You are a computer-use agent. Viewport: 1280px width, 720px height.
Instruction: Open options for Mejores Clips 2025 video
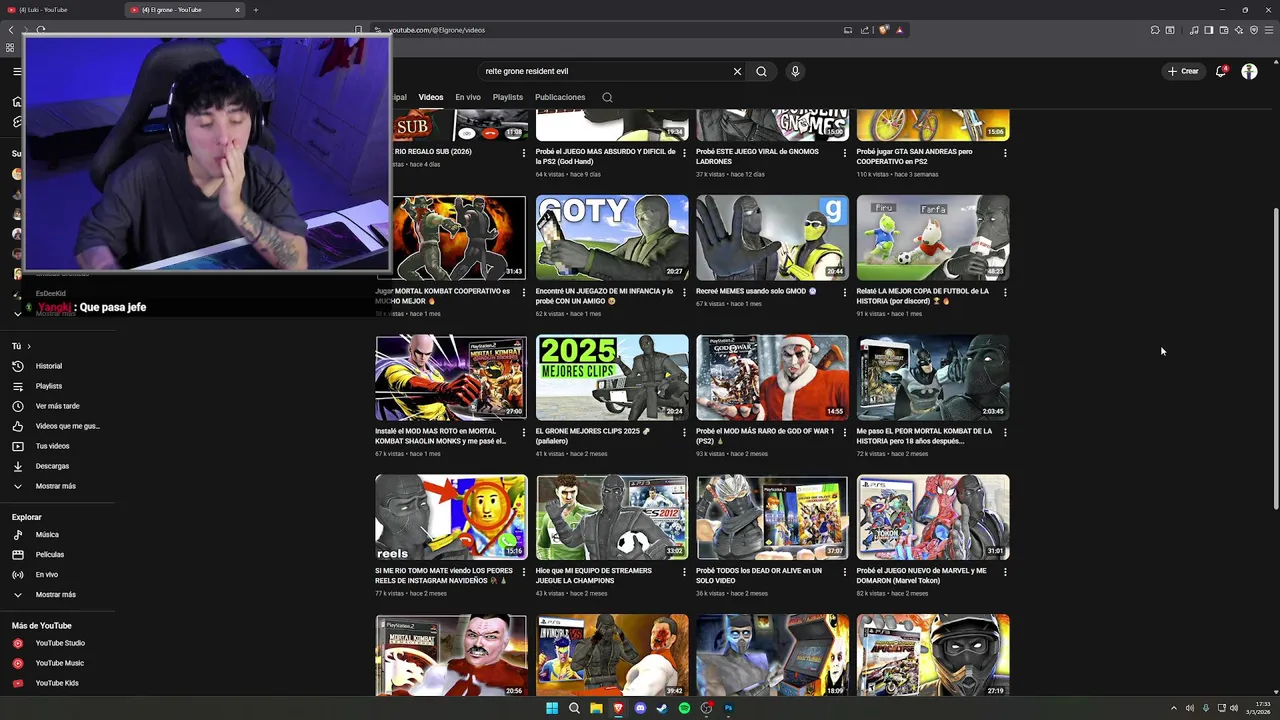coord(684,433)
